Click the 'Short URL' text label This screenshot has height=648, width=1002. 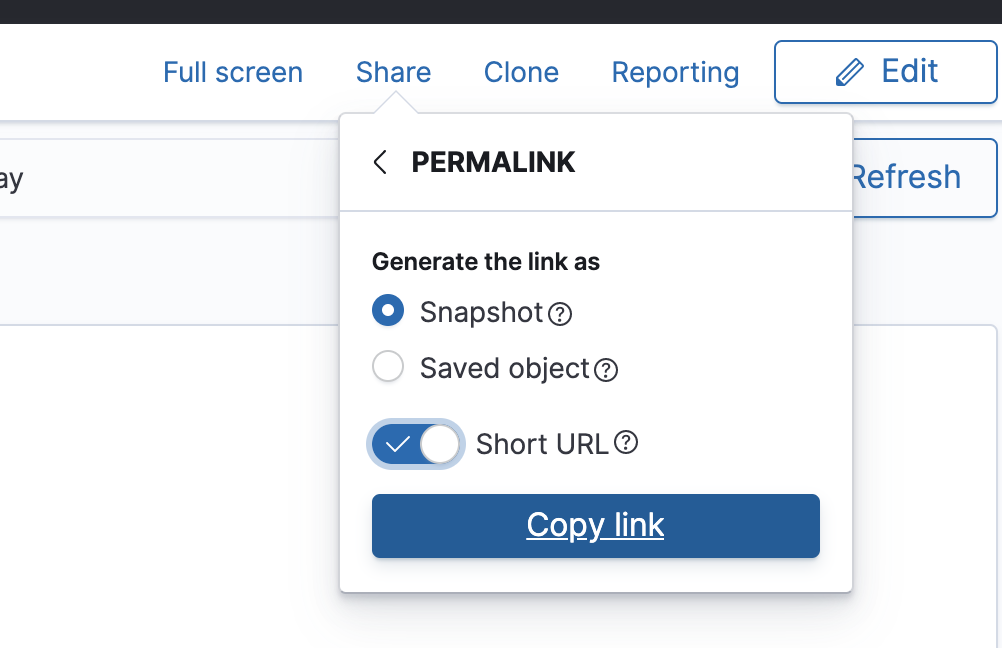(542, 444)
